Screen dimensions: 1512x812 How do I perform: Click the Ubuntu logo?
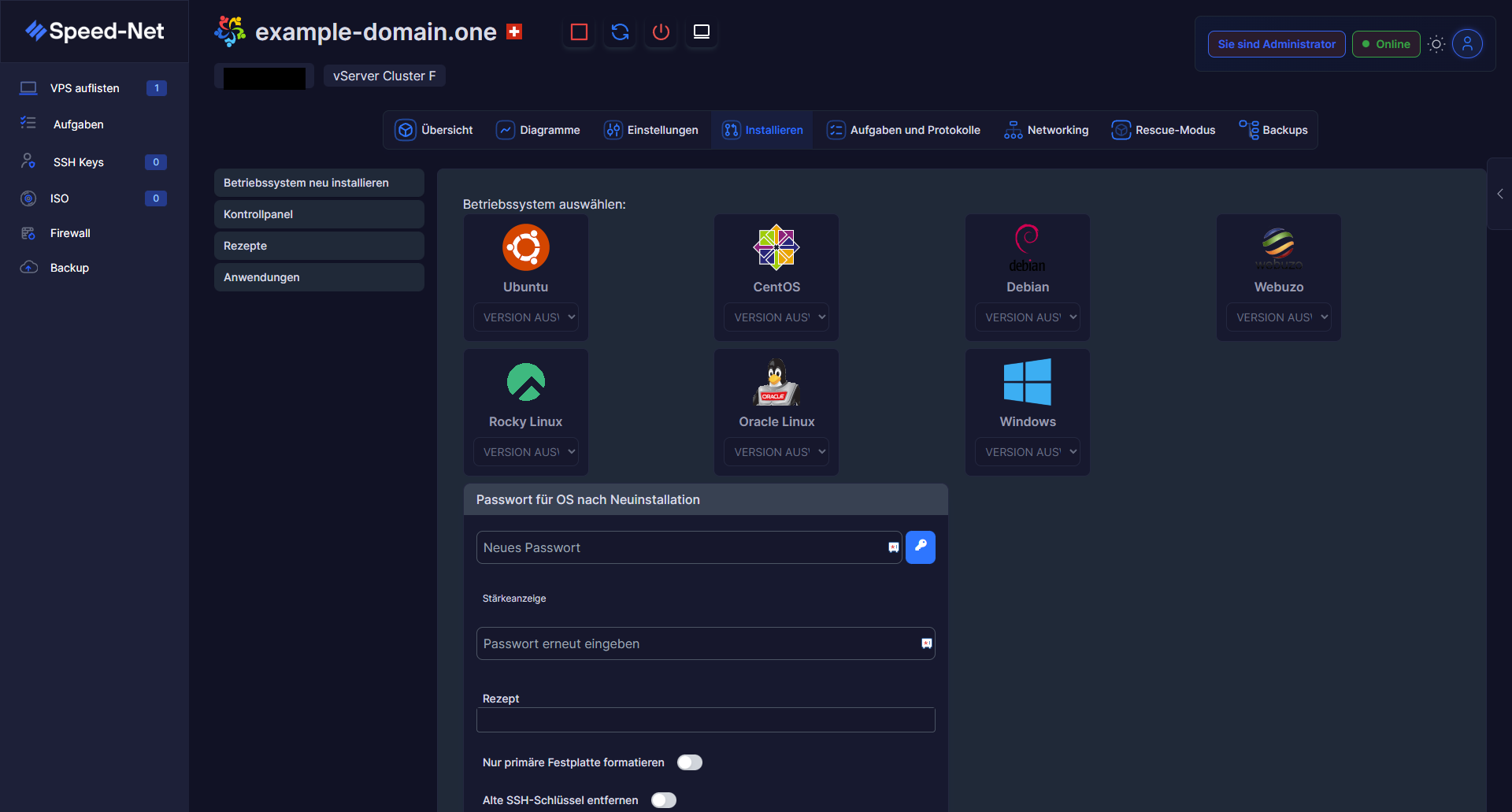coord(525,247)
